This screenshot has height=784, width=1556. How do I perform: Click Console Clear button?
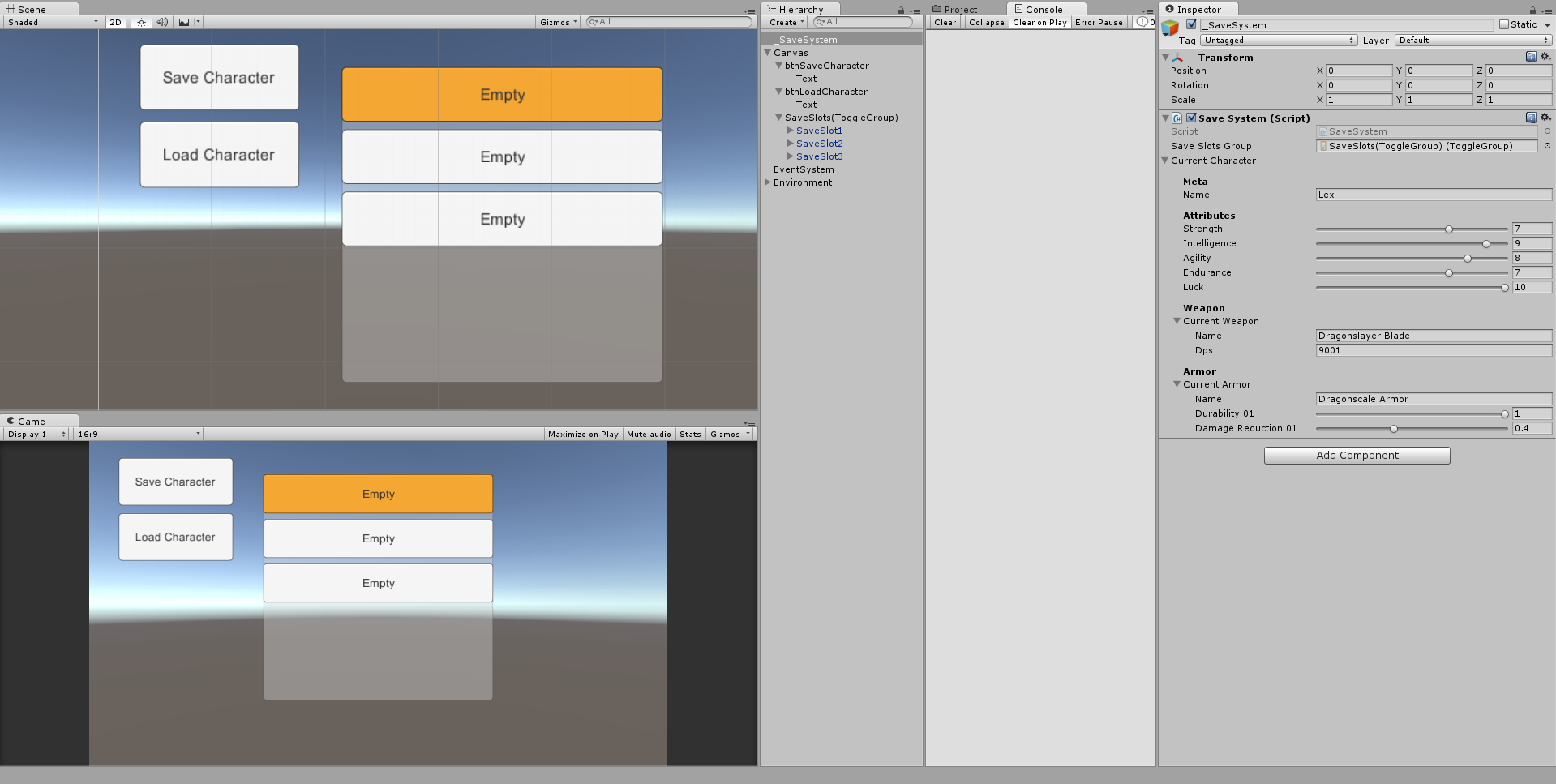click(945, 23)
